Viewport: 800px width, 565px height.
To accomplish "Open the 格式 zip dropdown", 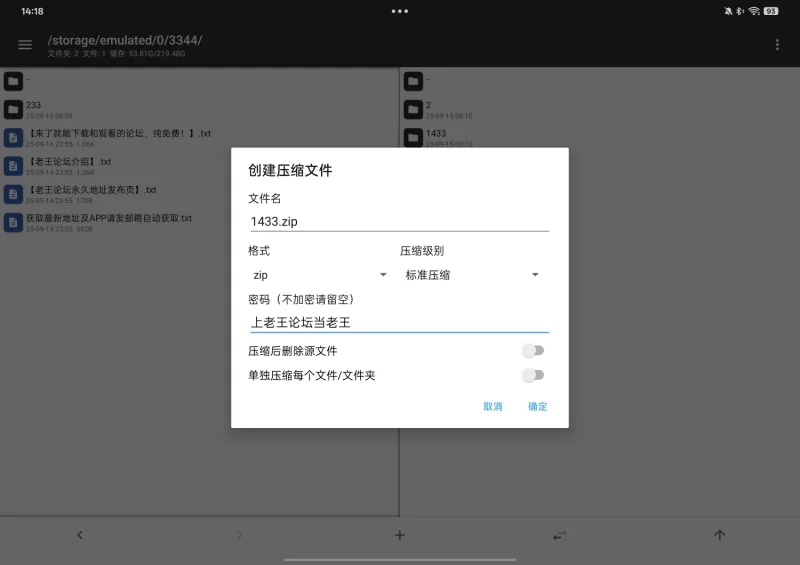I will (x=319, y=275).
